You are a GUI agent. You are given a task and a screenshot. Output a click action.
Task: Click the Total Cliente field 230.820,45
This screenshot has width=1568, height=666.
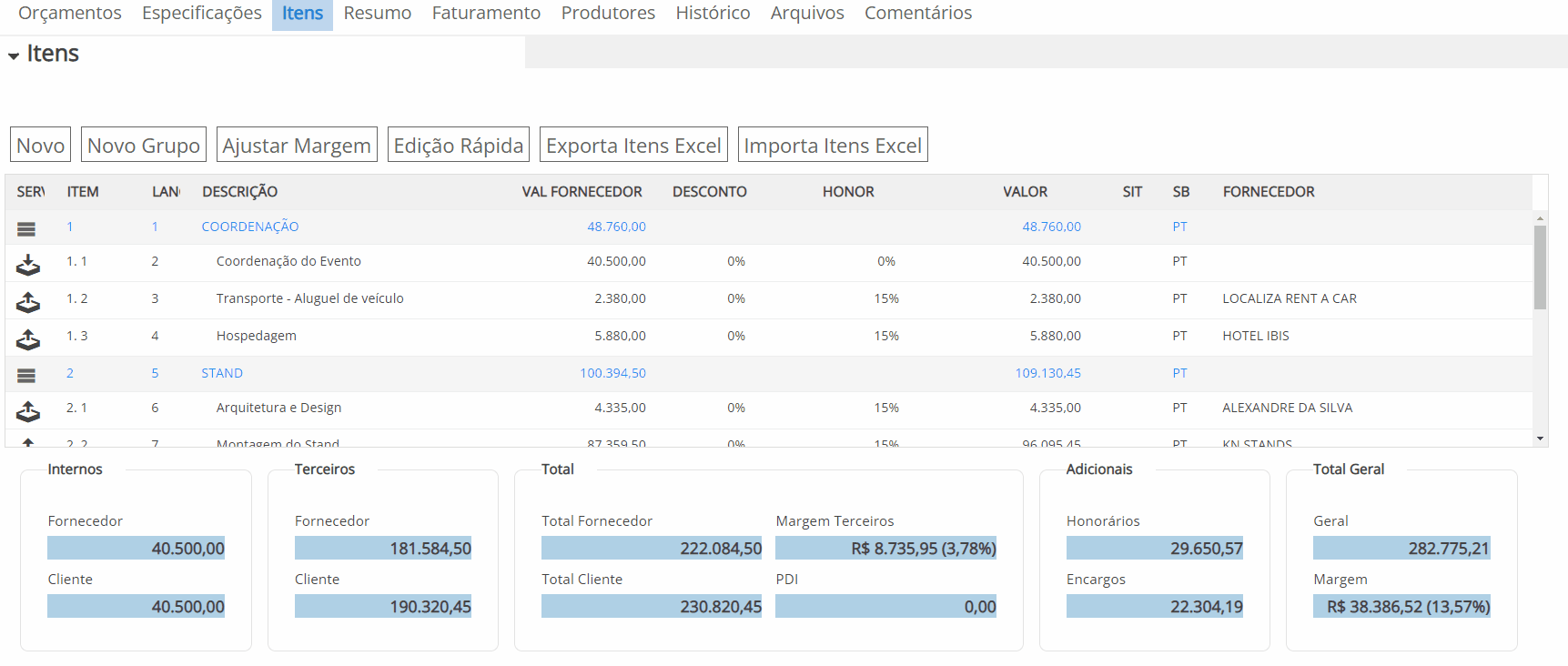652,606
